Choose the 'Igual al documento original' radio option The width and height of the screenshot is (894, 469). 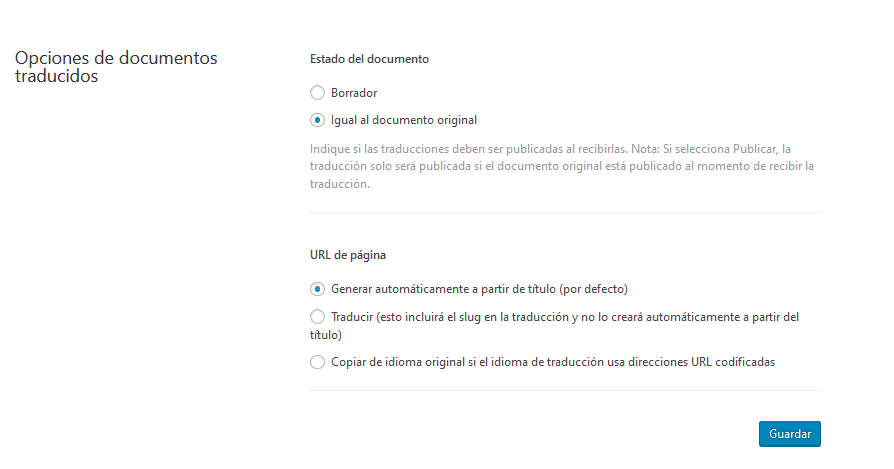click(x=317, y=120)
